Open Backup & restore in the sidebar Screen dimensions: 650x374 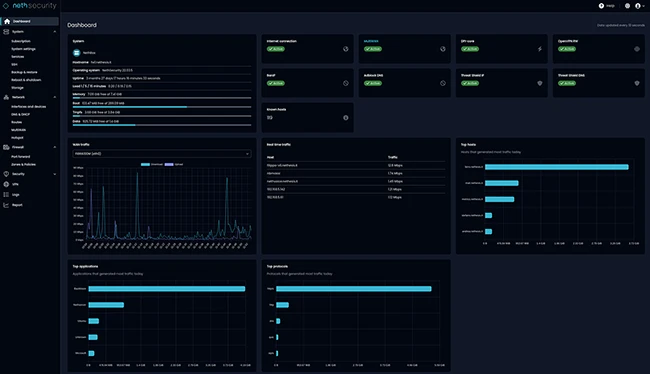[x=24, y=72]
